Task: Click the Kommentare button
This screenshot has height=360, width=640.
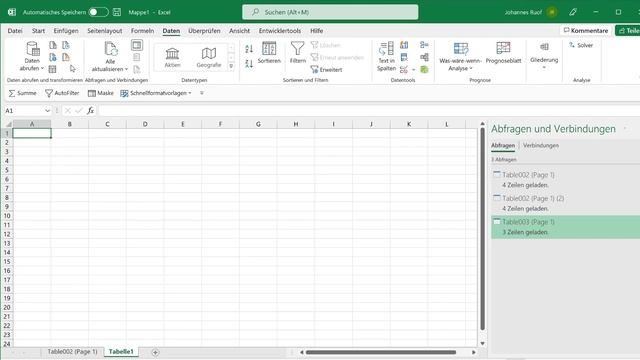Action: [586, 31]
